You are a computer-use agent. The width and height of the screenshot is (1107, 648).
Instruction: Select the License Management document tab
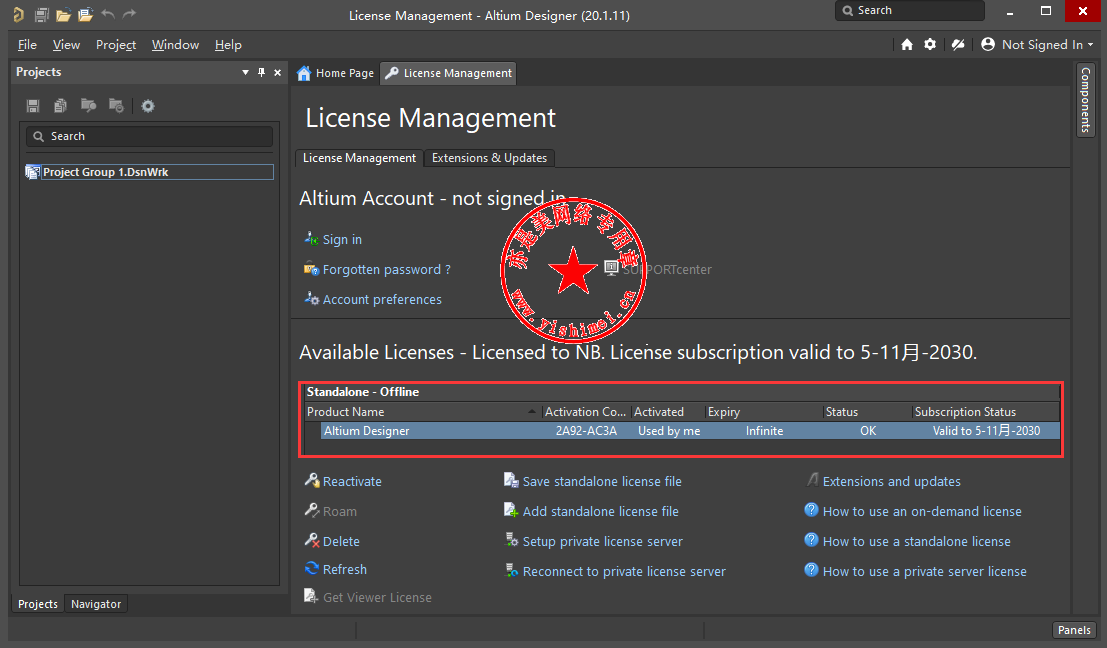[449, 73]
